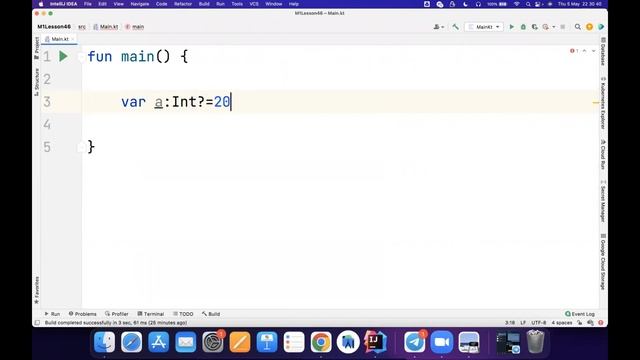Open the Database side panel
640x360 pixels.
603,51
